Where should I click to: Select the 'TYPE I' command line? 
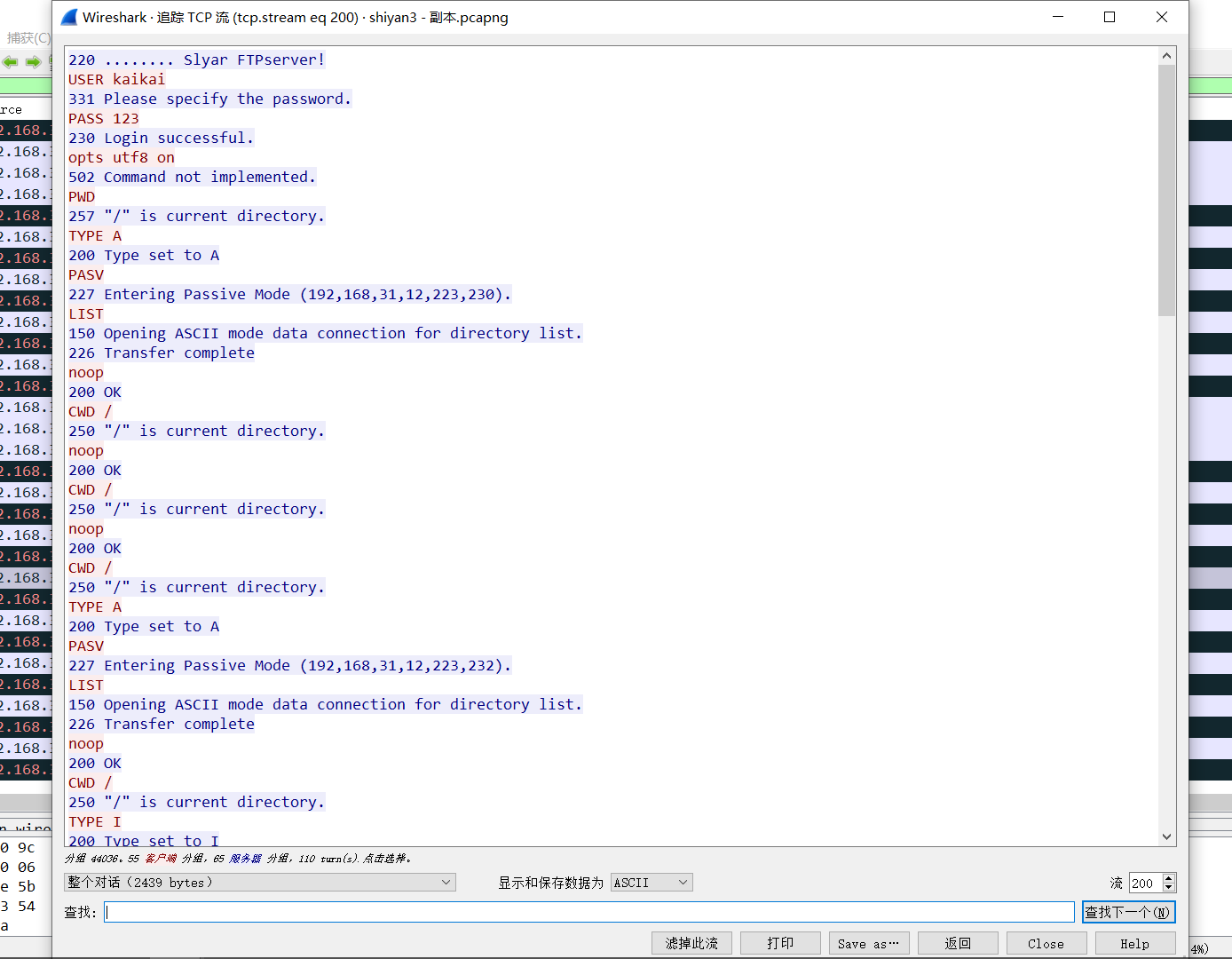coord(95,821)
